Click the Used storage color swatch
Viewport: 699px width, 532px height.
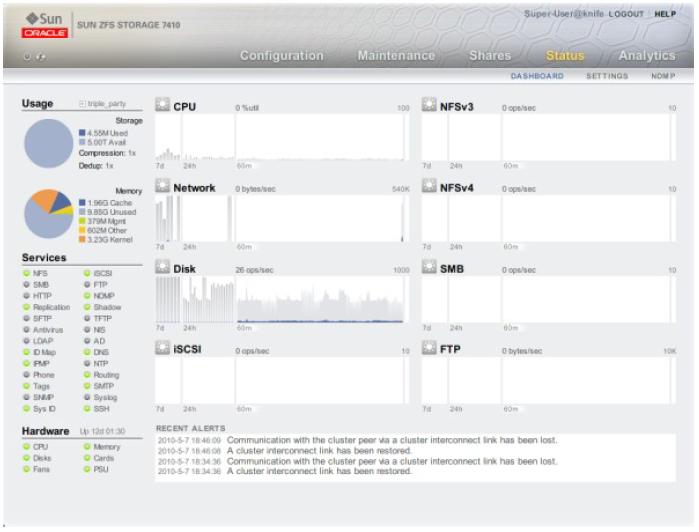(82, 133)
